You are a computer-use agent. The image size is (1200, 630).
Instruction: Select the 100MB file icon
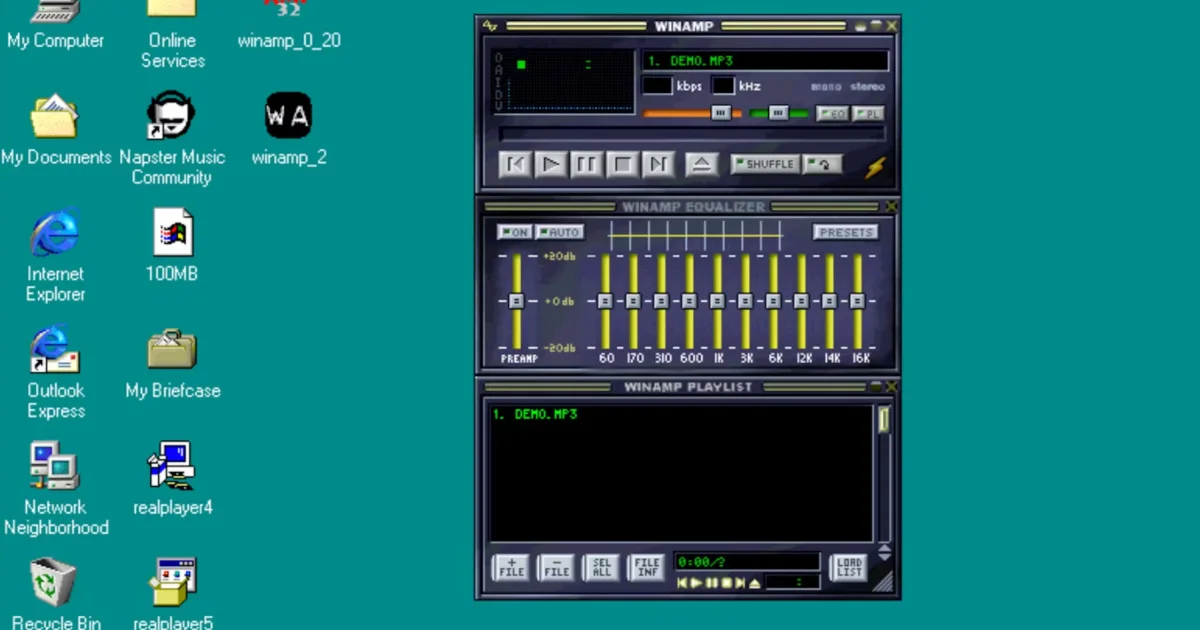point(172,246)
